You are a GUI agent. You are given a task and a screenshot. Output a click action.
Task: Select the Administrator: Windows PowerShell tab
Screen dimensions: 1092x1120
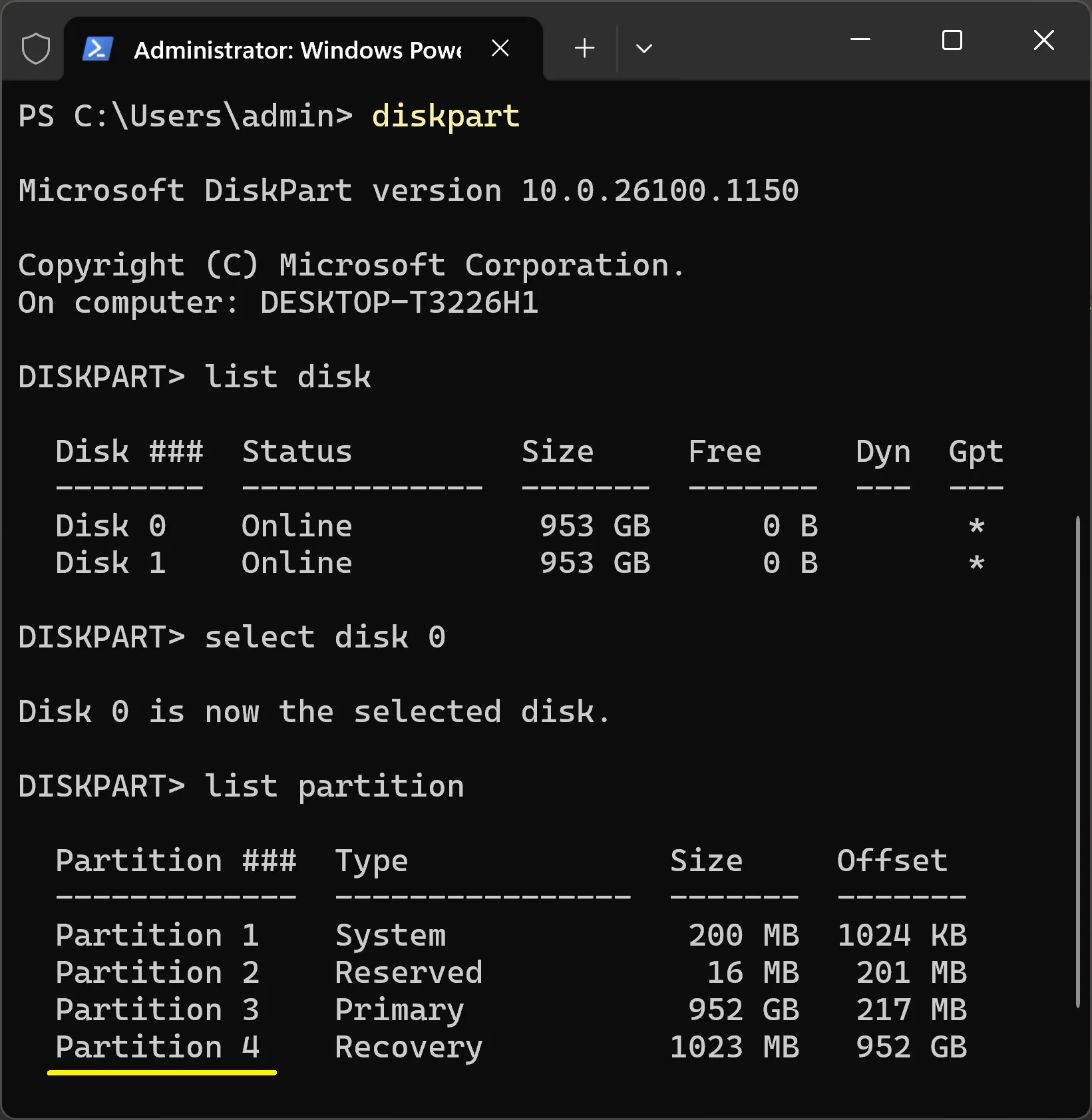(x=303, y=49)
